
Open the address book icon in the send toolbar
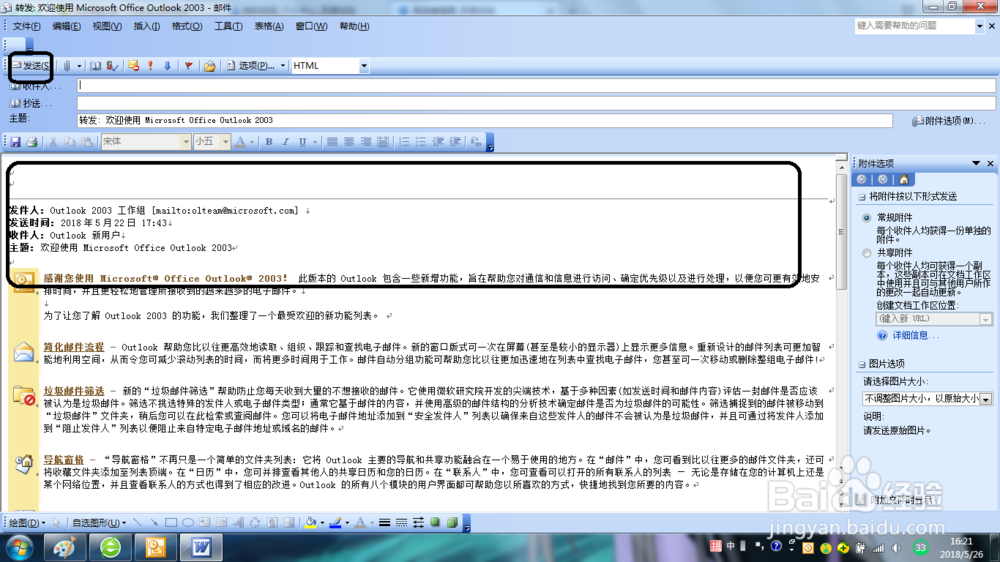pyautogui.click(x=96, y=66)
